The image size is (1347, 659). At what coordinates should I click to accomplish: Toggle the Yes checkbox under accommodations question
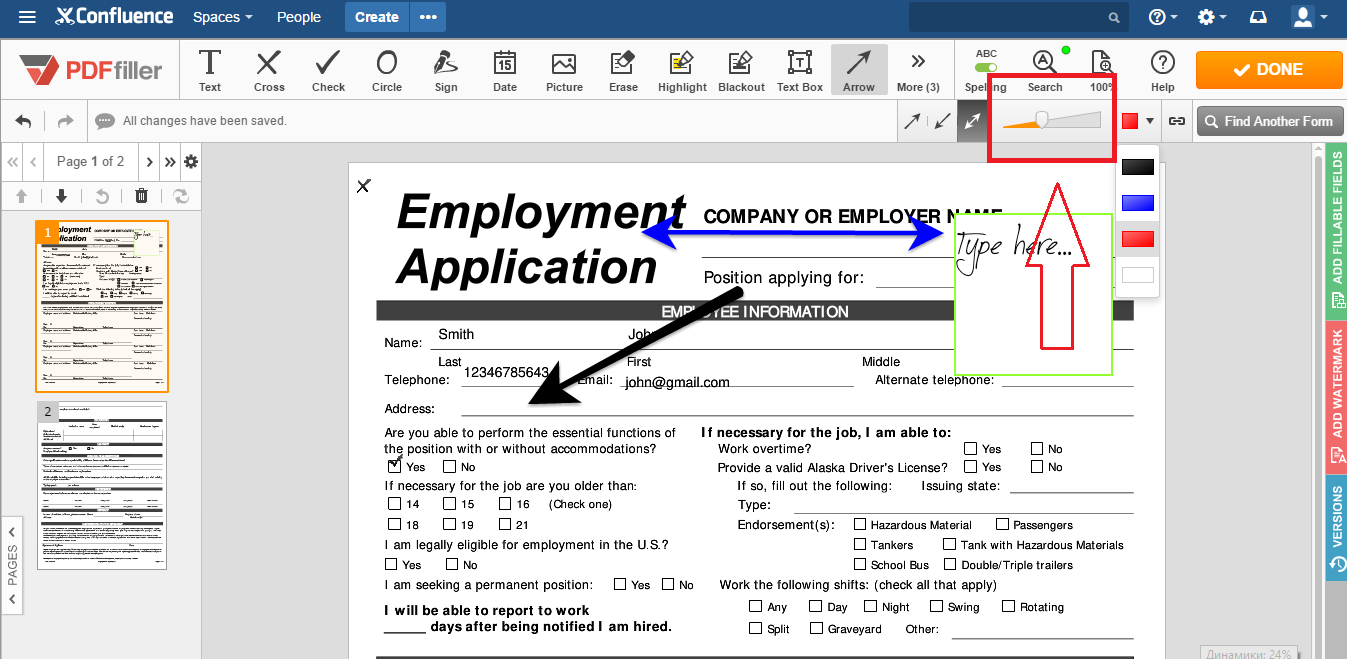[394, 466]
